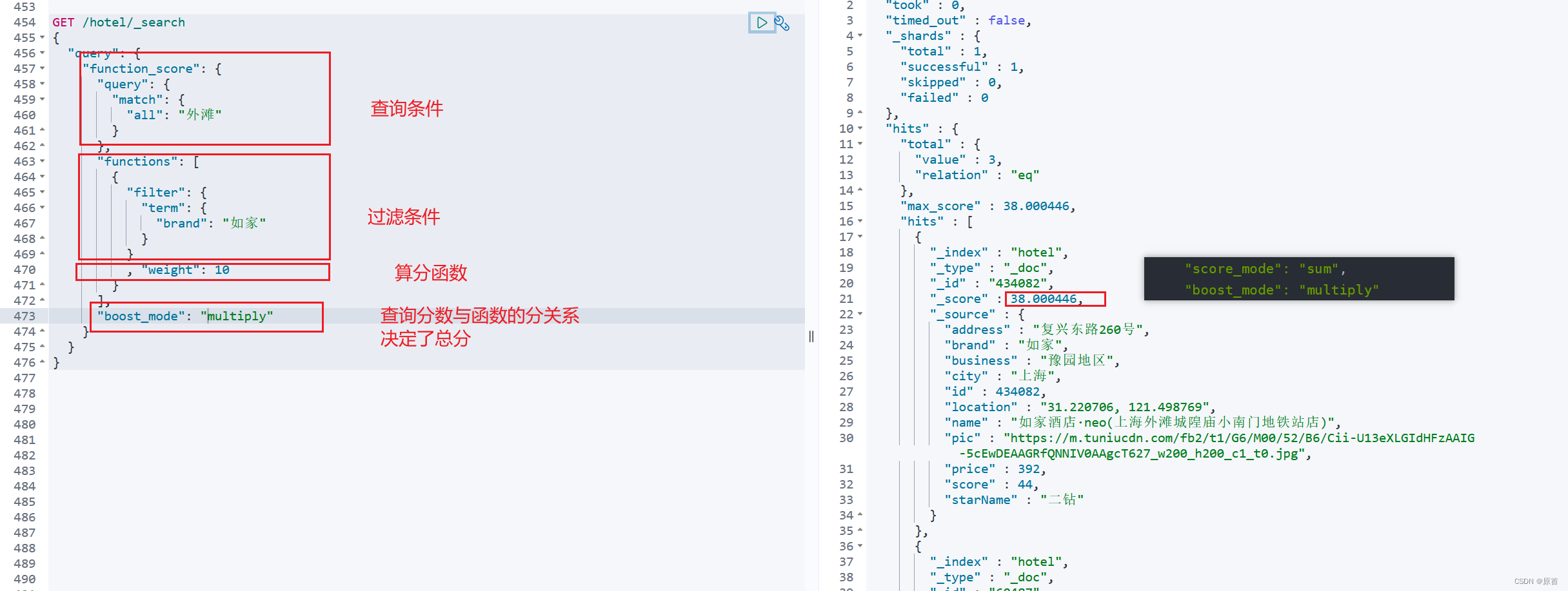Click the "relation" "eq" value
The width and height of the screenshot is (1568, 591).
click(1025, 175)
